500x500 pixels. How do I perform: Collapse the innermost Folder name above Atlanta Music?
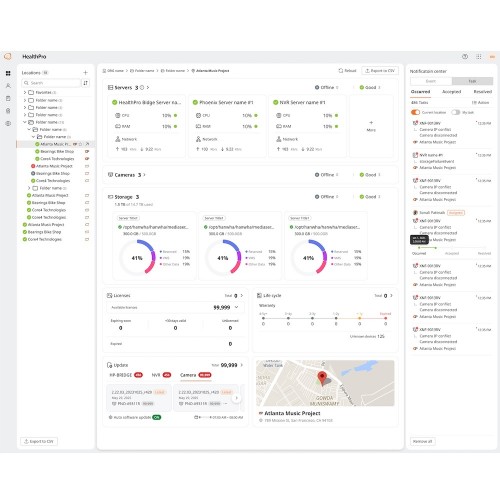(x=33, y=137)
